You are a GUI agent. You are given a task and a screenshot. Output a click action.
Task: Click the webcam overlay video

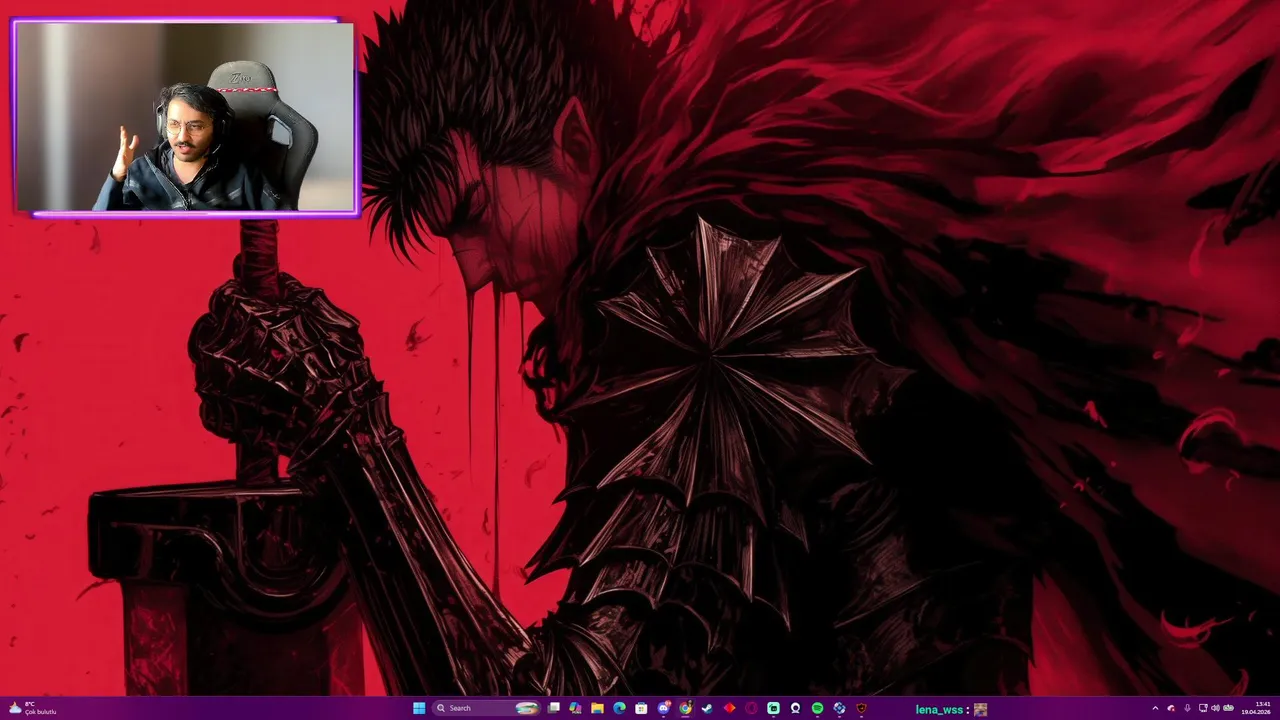pos(185,116)
